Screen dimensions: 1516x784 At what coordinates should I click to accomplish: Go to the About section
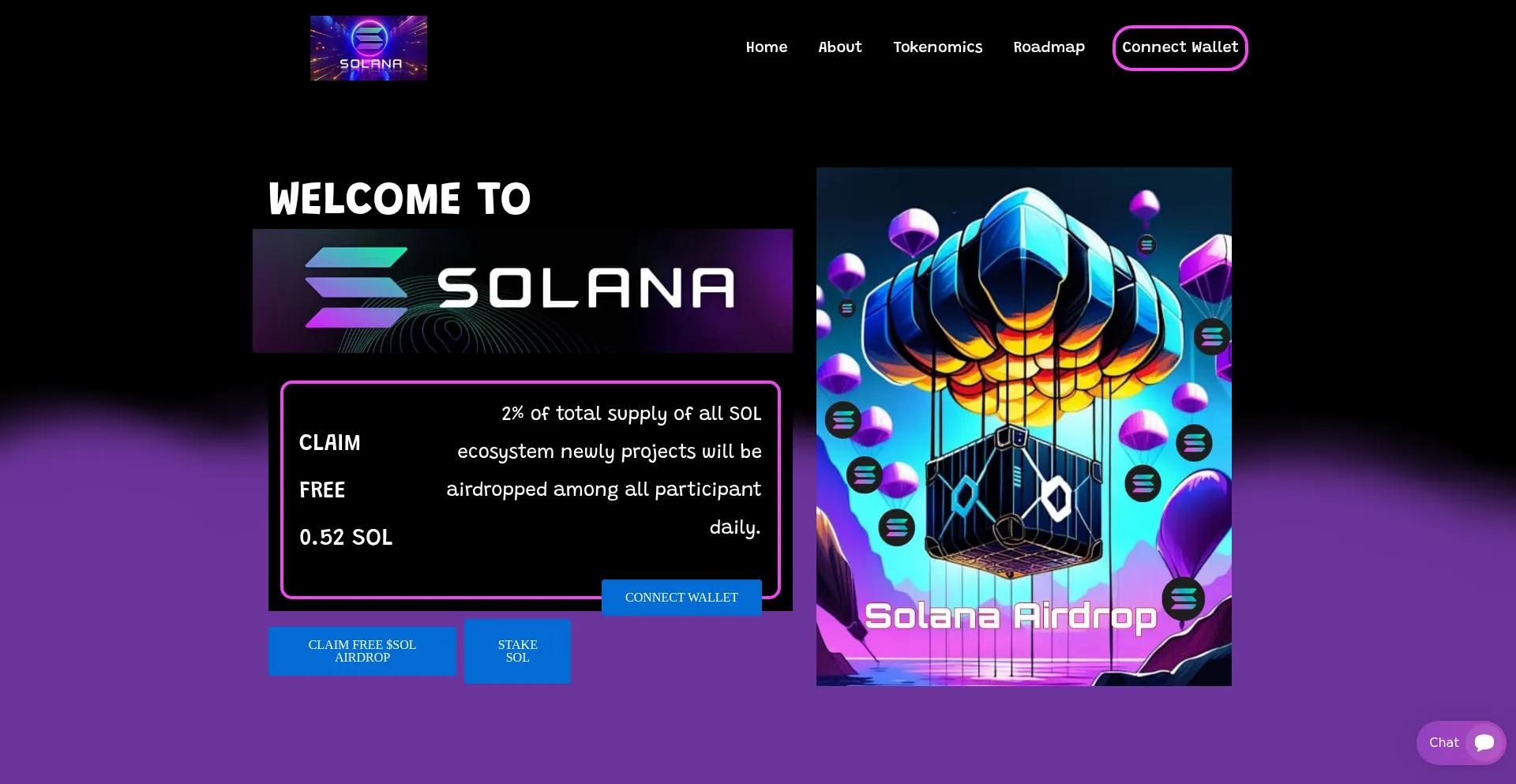click(840, 47)
